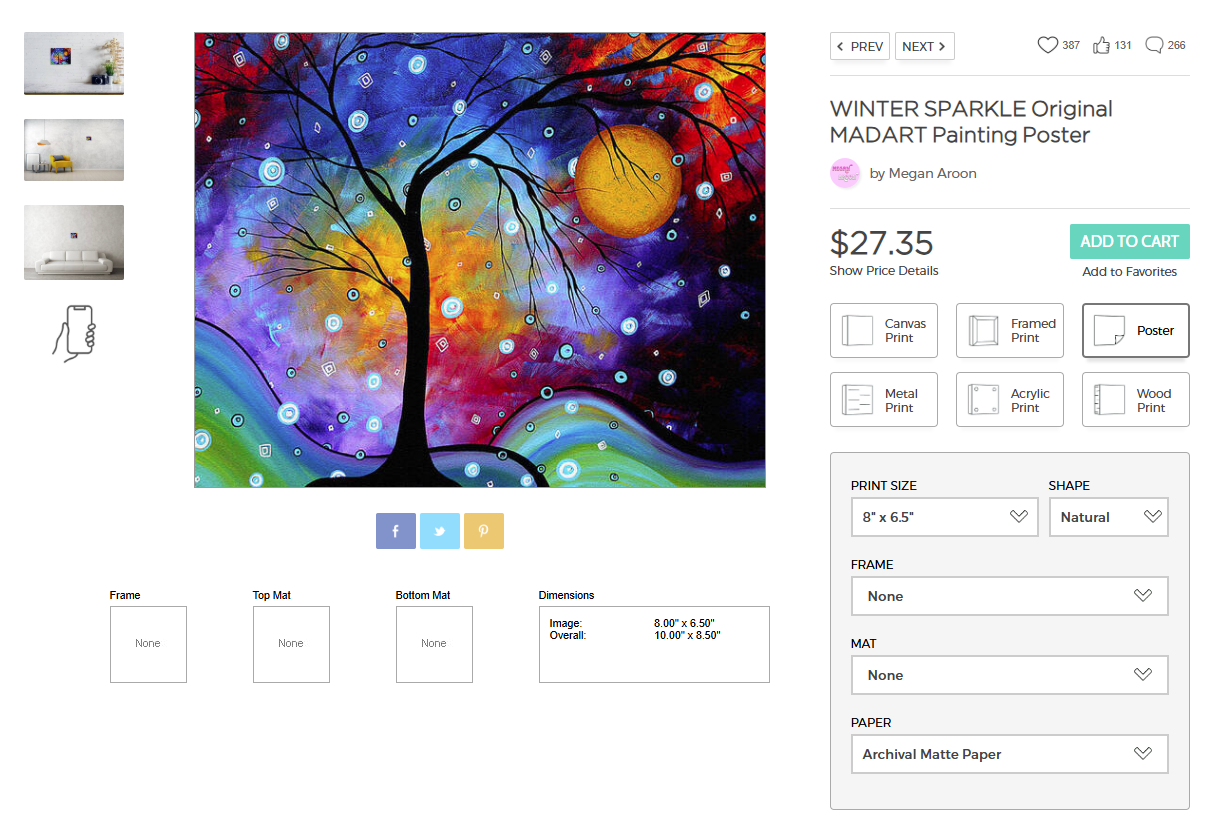Open the Paper type dropdown

(1008, 754)
